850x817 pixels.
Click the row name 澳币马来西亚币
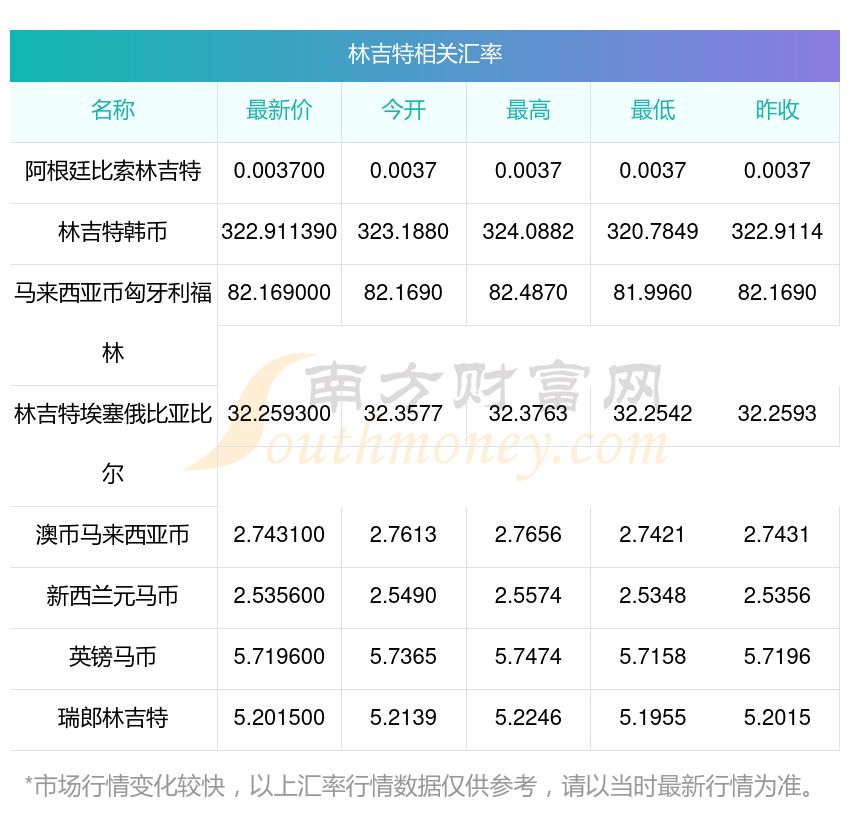(x=113, y=535)
